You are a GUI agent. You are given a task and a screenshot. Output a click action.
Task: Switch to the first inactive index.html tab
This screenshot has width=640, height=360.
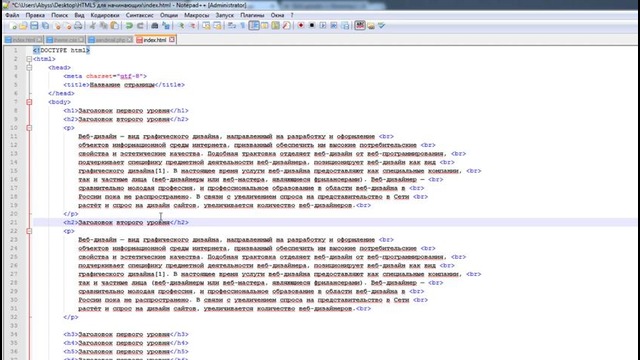click(x=23, y=40)
